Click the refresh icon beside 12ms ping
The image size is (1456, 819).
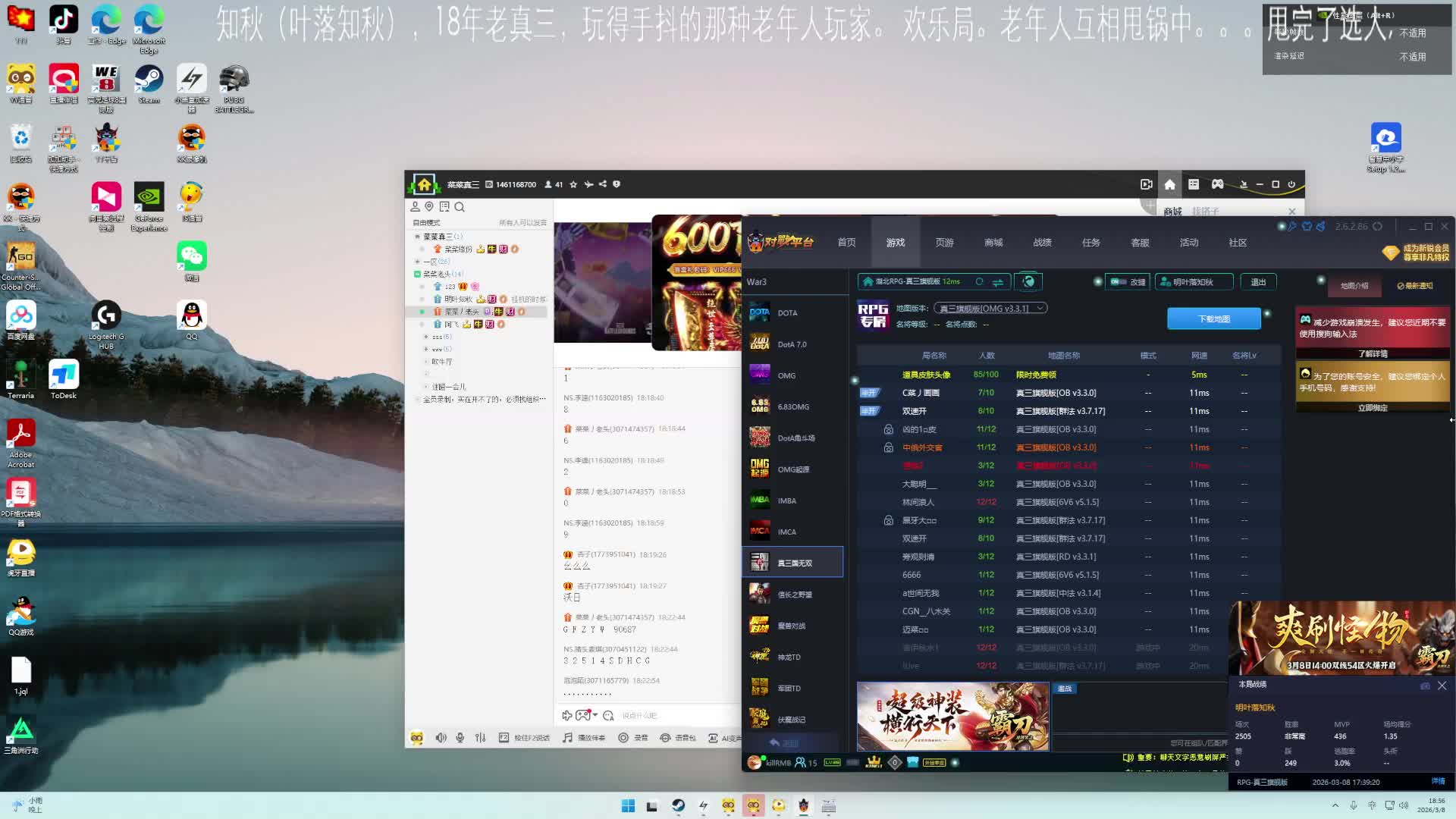pyautogui.click(x=979, y=282)
